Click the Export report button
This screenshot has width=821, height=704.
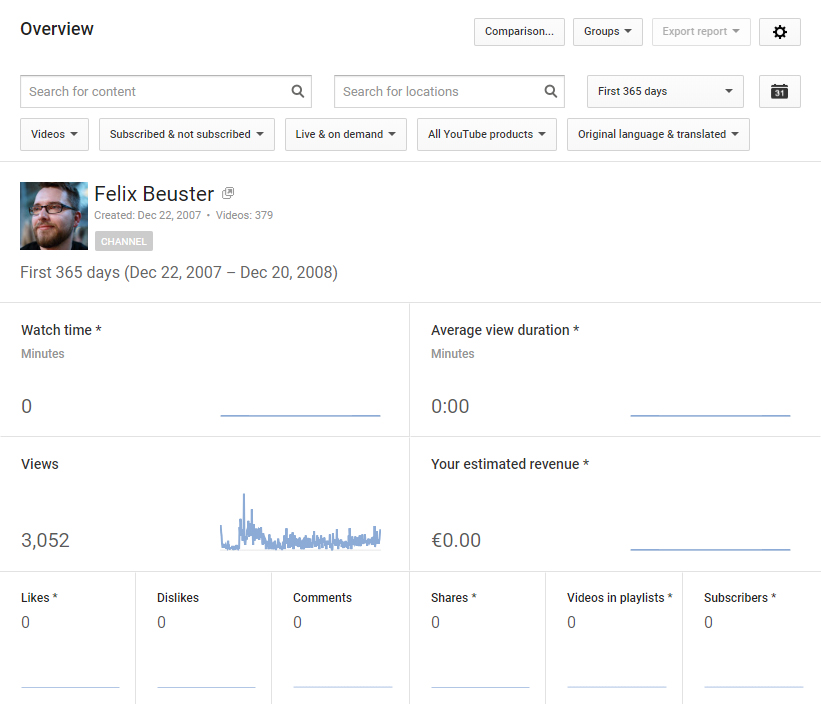click(x=700, y=32)
